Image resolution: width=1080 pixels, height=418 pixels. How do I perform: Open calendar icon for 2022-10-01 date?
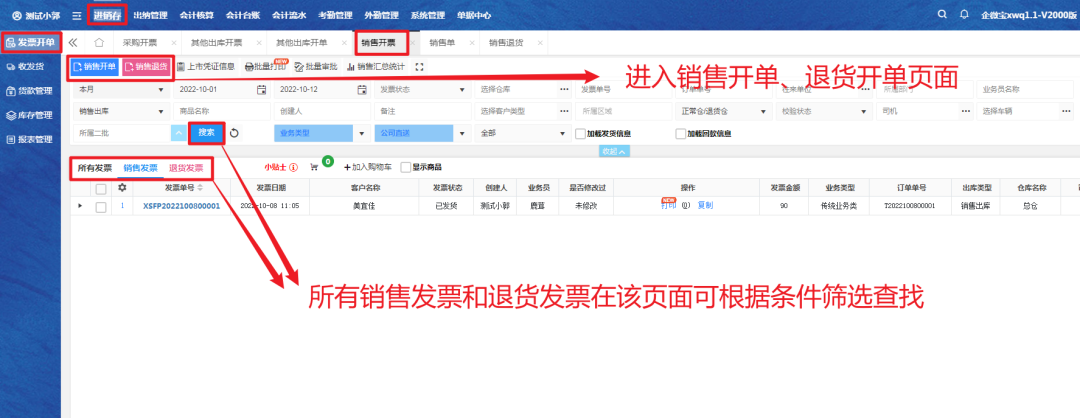pyautogui.click(x=261, y=89)
